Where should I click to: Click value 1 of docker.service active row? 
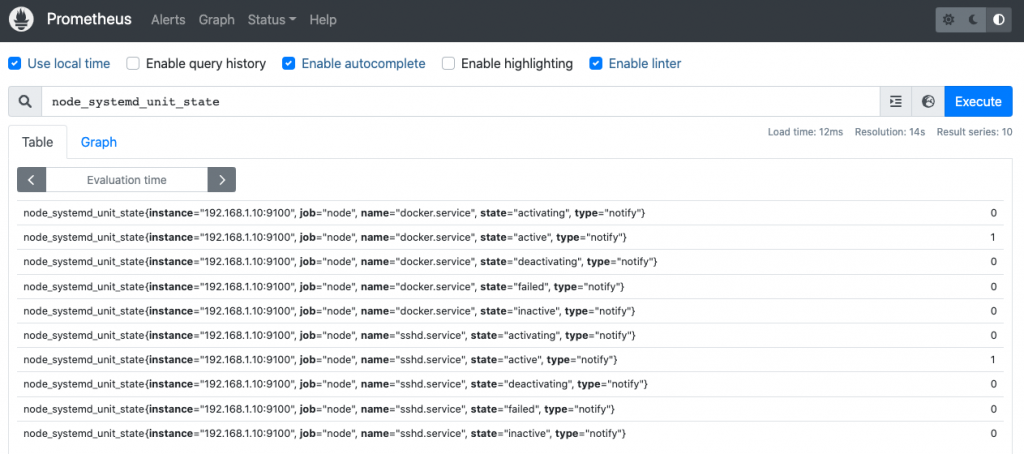pos(993,237)
